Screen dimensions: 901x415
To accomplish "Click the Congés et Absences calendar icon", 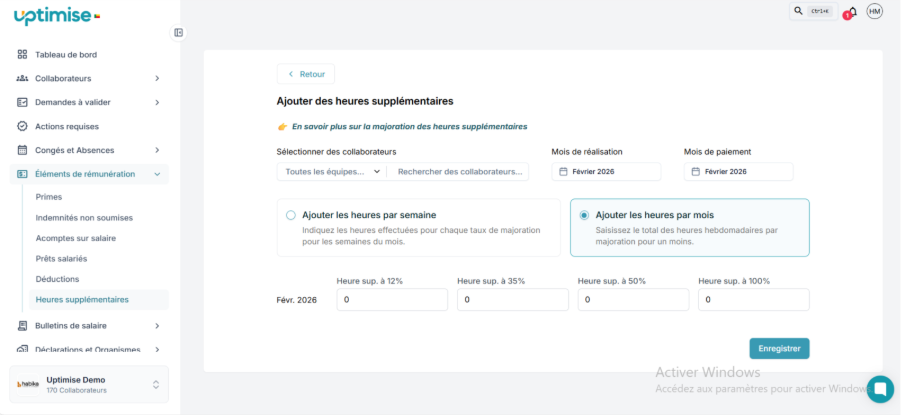I will [22, 150].
